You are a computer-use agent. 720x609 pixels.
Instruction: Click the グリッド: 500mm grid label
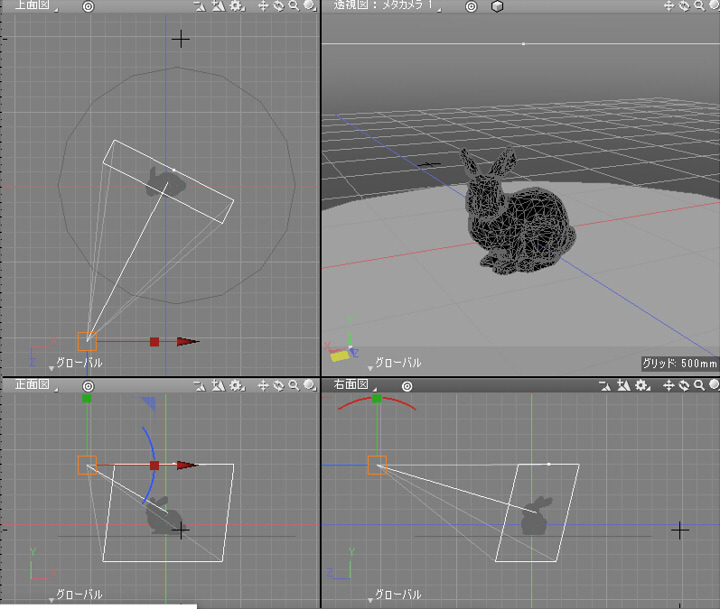coord(679,364)
